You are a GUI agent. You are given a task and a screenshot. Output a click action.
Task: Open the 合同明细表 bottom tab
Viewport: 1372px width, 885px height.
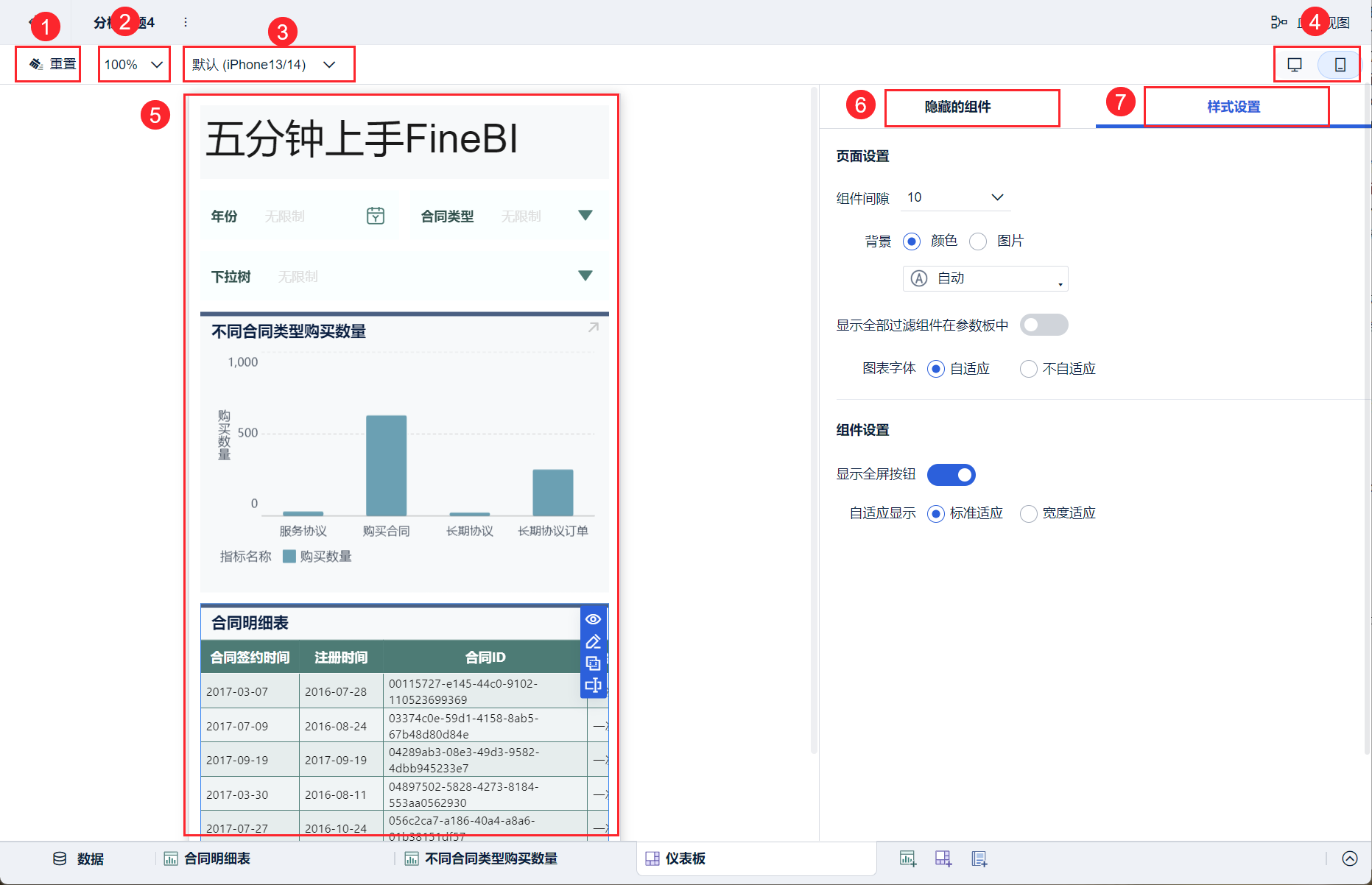[x=208, y=858]
